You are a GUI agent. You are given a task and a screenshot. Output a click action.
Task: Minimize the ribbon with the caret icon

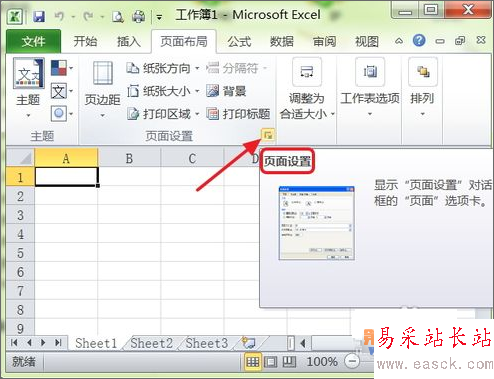[x=399, y=41]
